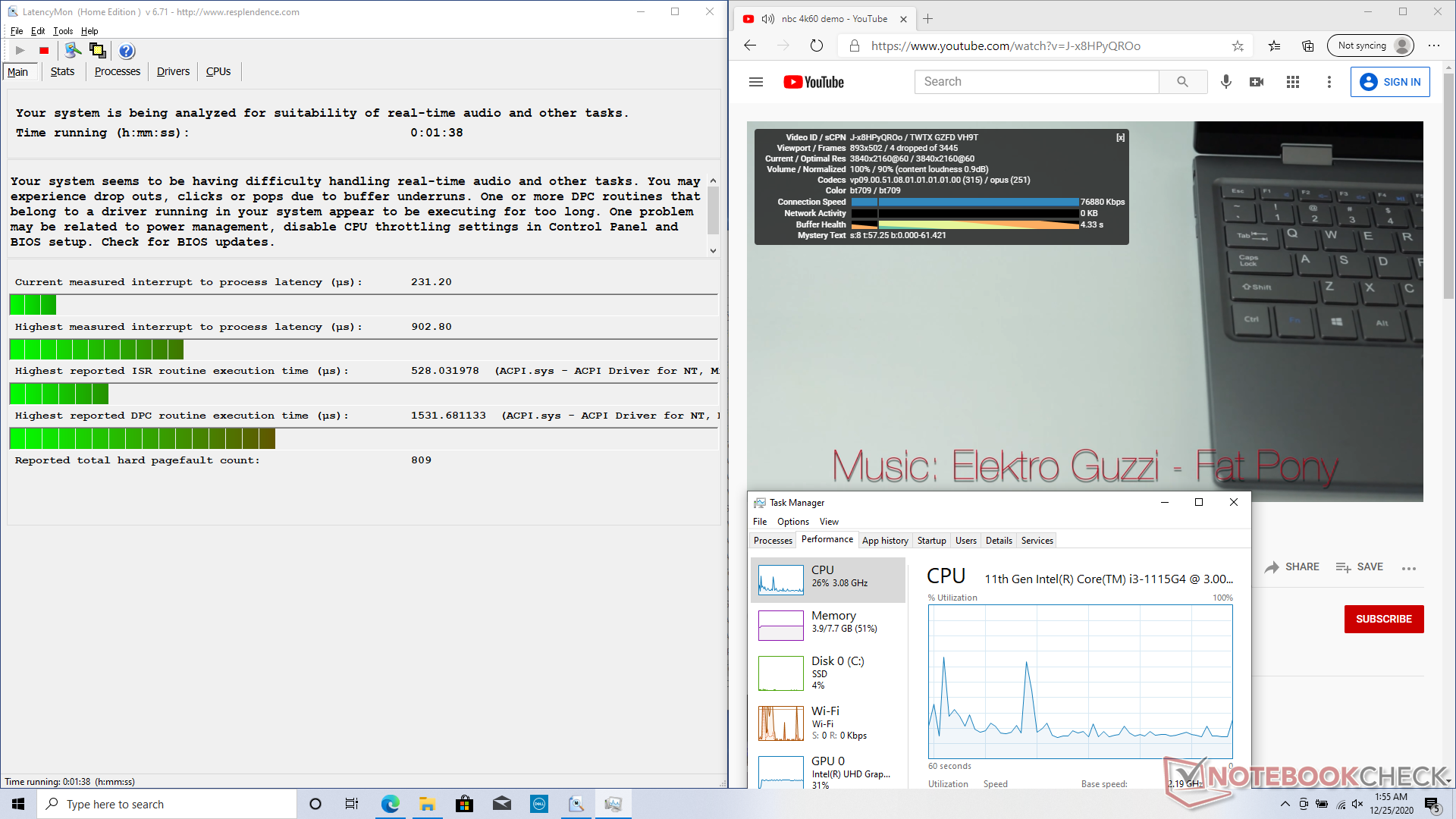The image size is (1456, 819).
Task: Click the green Start monitor play icon
Action: pos(20,51)
